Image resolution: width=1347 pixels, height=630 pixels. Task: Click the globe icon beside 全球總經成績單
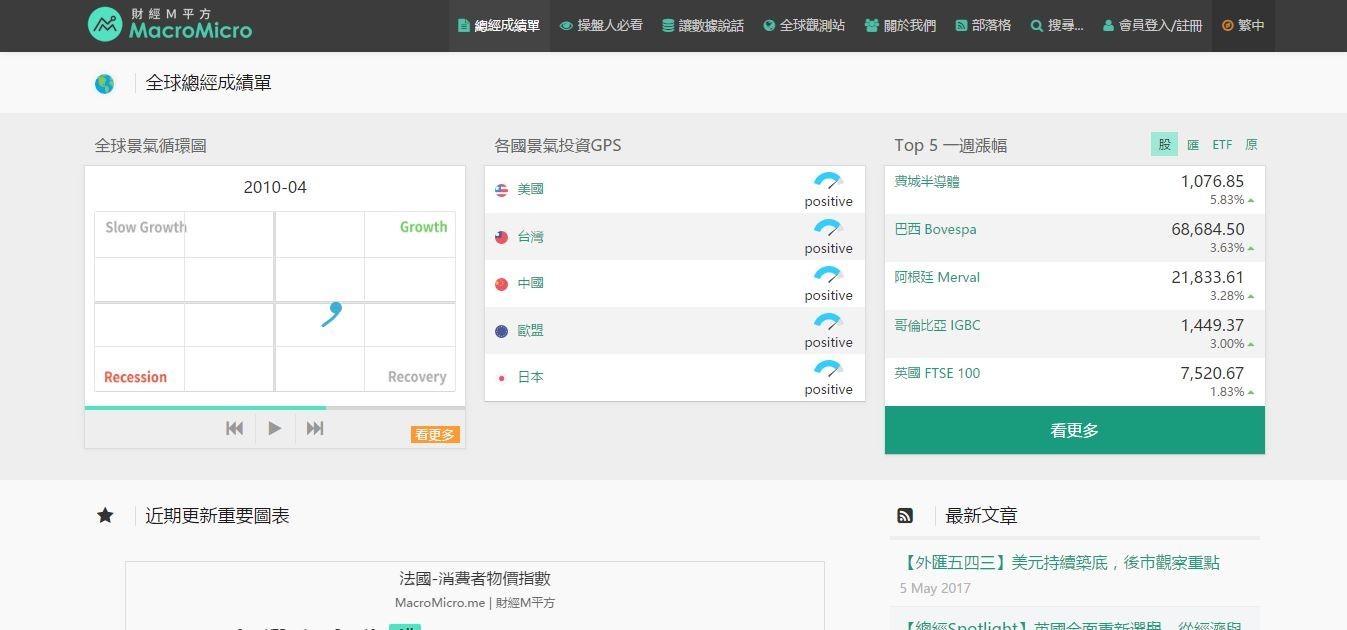click(x=104, y=84)
